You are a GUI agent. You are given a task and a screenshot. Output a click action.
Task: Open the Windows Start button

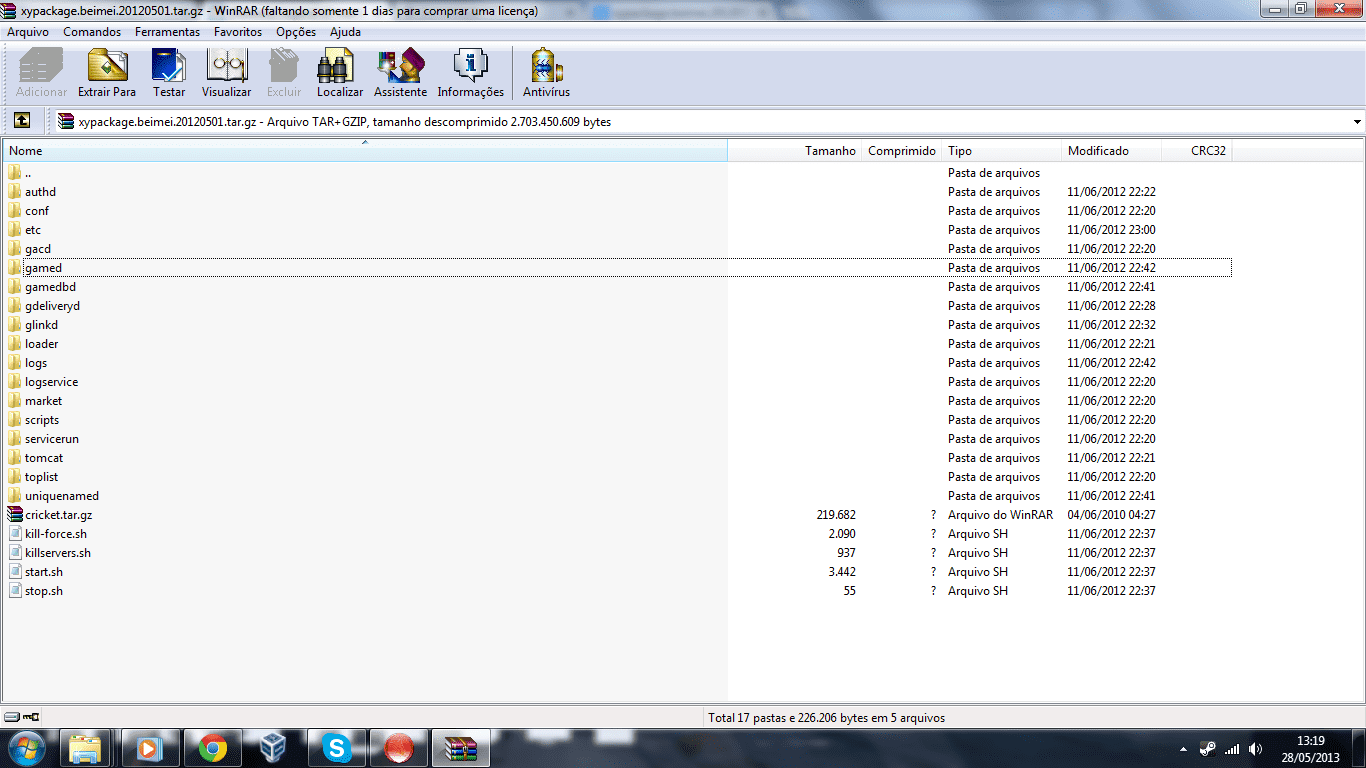click(27, 748)
